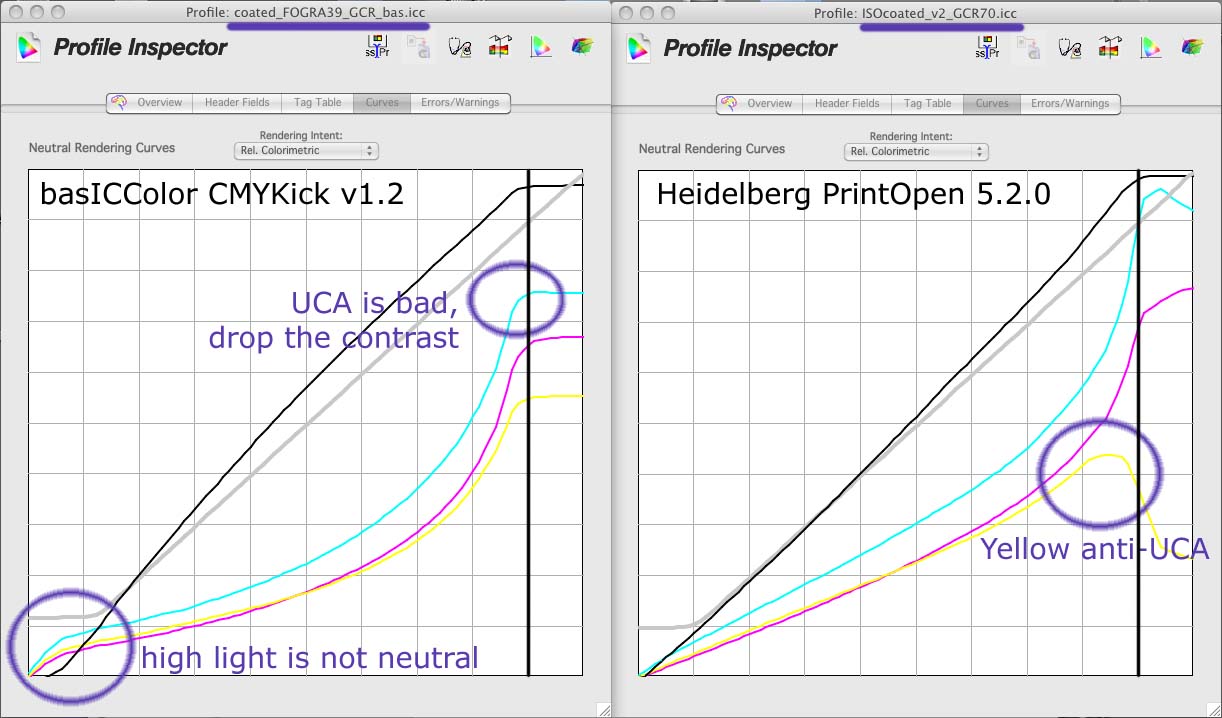Open Rendering Intent dropdown in the right window
The width and height of the screenshot is (1222, 718).
click(x=916, y=151)
